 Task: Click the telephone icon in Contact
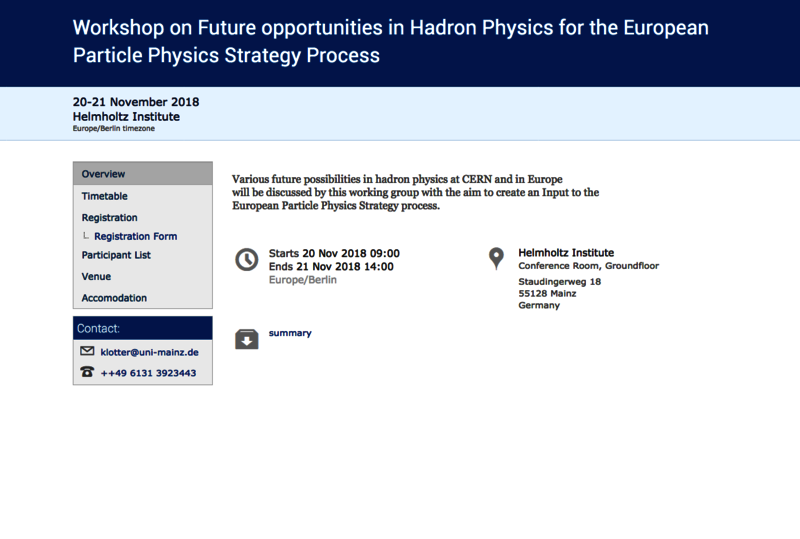point(87,372)
